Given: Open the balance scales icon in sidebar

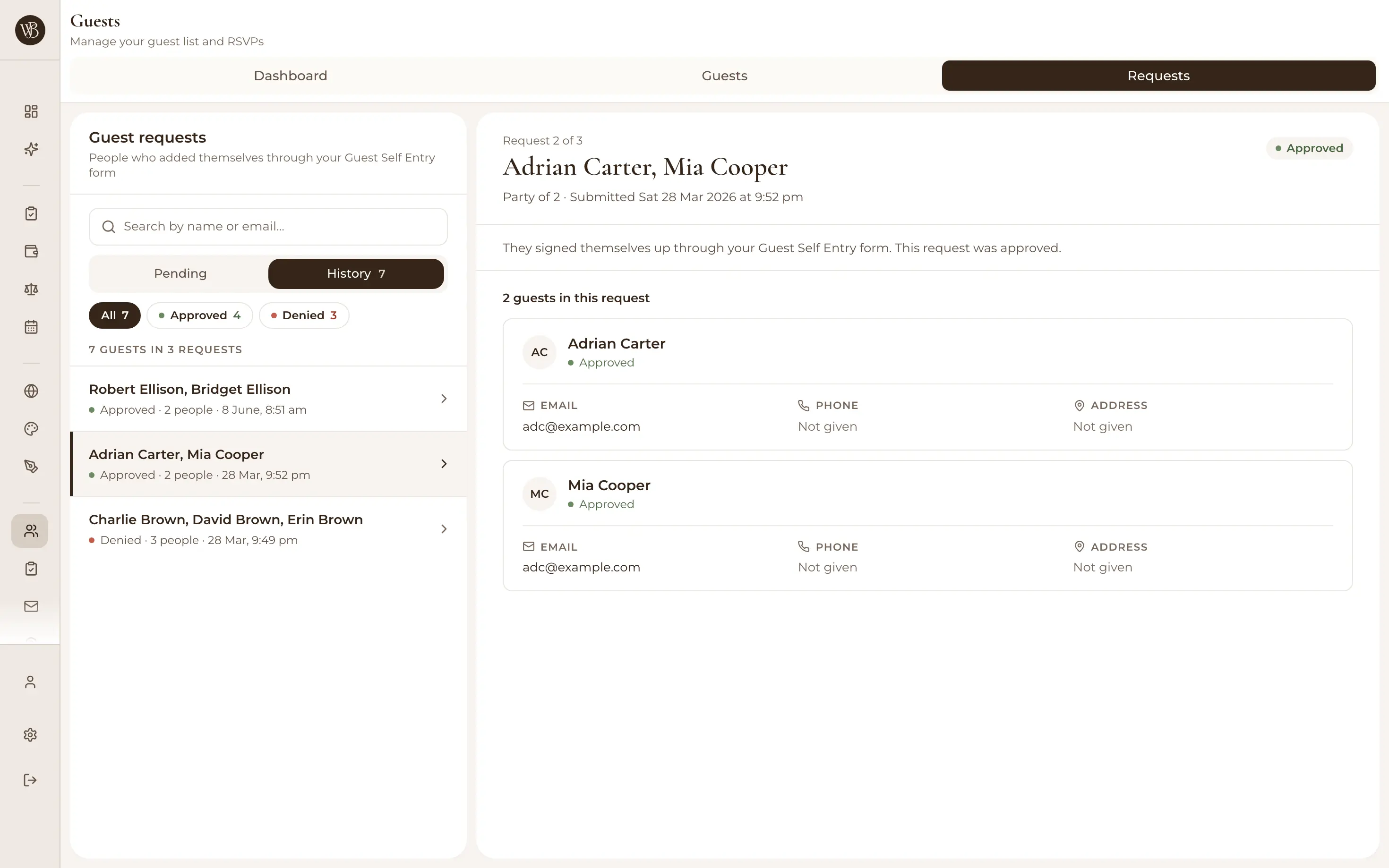Looking at the screenshot, I should pos(31,289).
